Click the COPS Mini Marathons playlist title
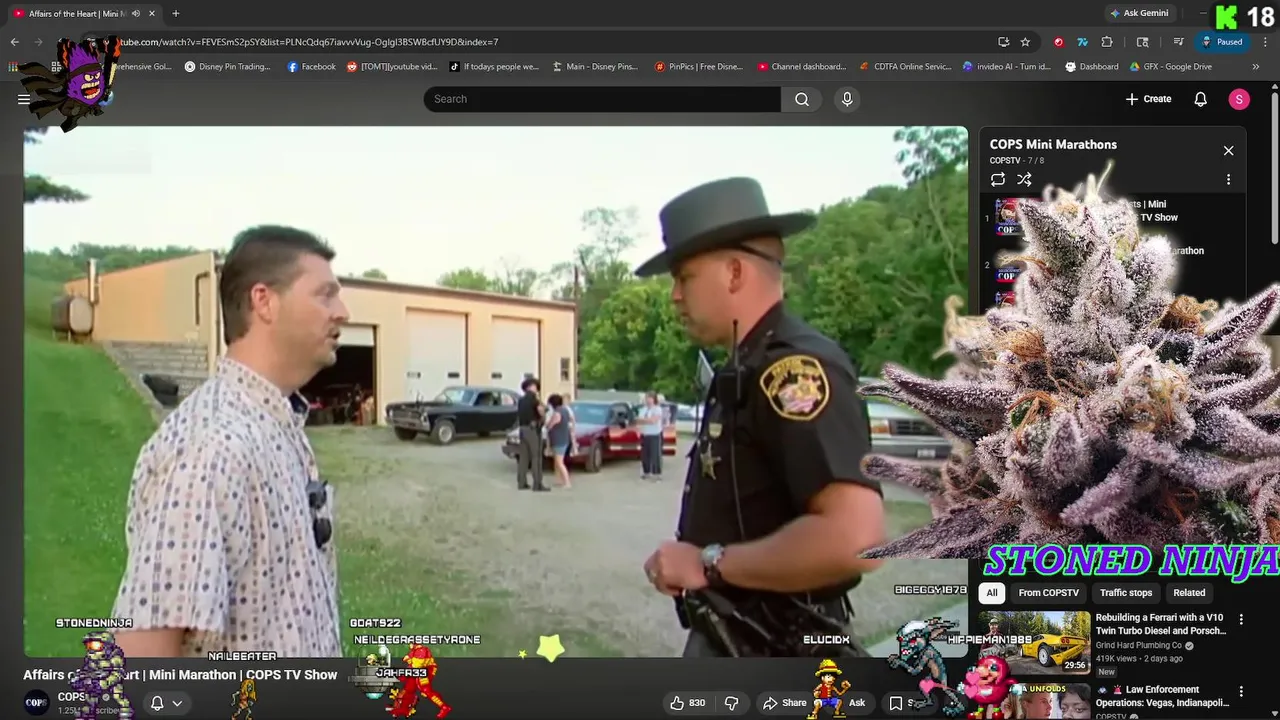Viewport: 1280px width, 720px height. pos(1053,145)
